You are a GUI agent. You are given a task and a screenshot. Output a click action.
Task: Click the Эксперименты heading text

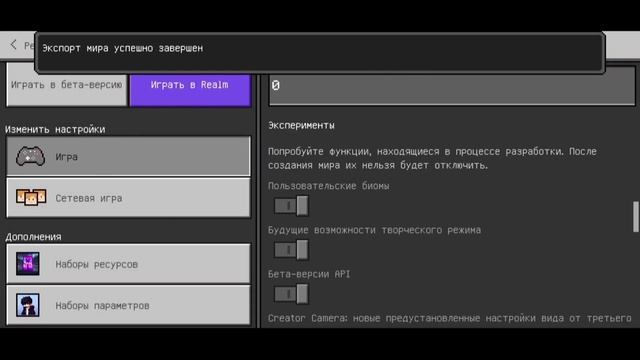tap(301, 125)
